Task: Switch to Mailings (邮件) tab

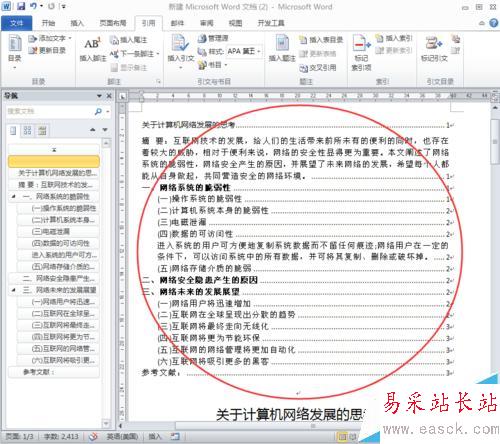Action: click(x=177, y=23)
